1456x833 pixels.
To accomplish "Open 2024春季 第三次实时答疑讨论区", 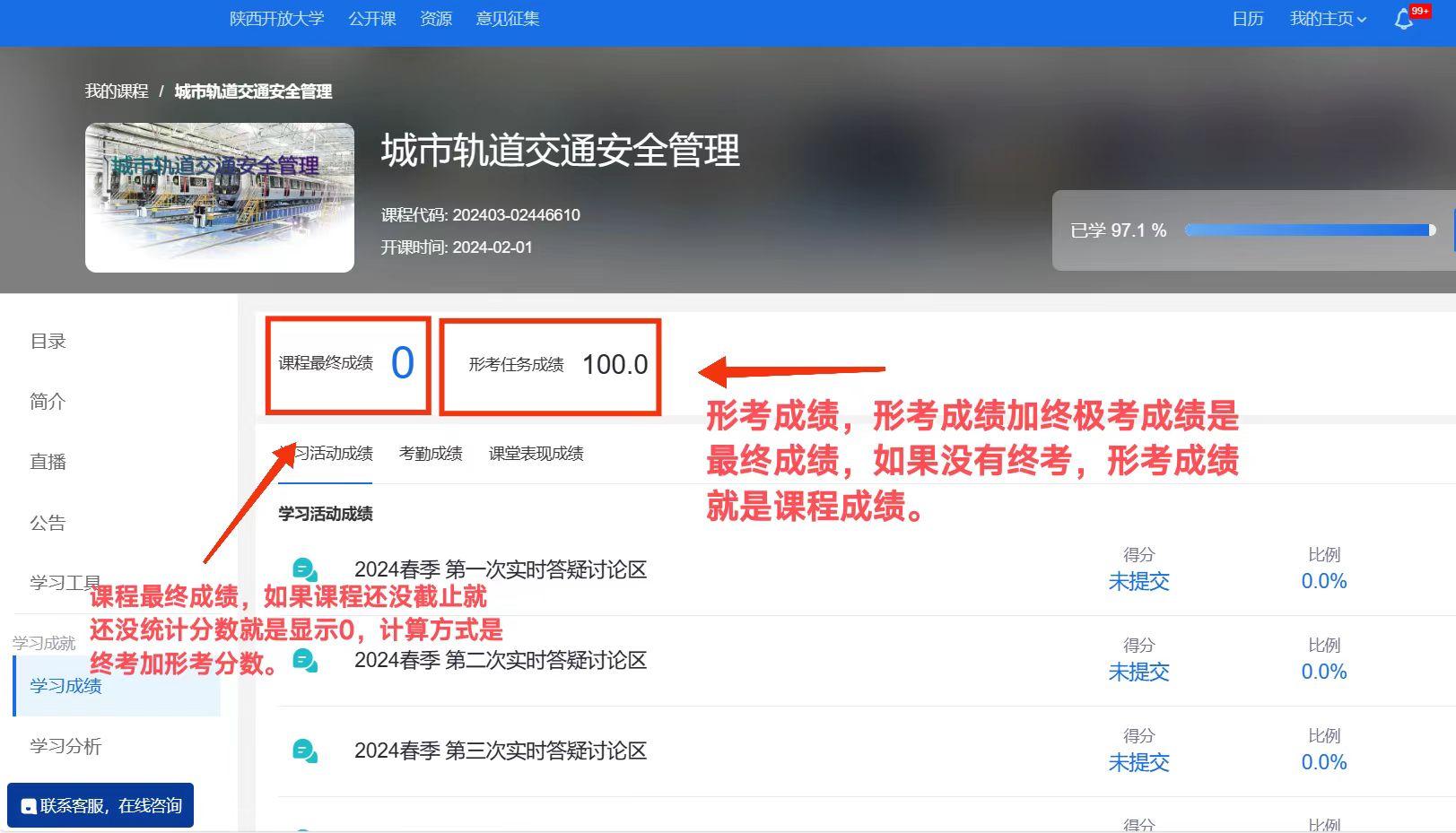I will (501, 751).
